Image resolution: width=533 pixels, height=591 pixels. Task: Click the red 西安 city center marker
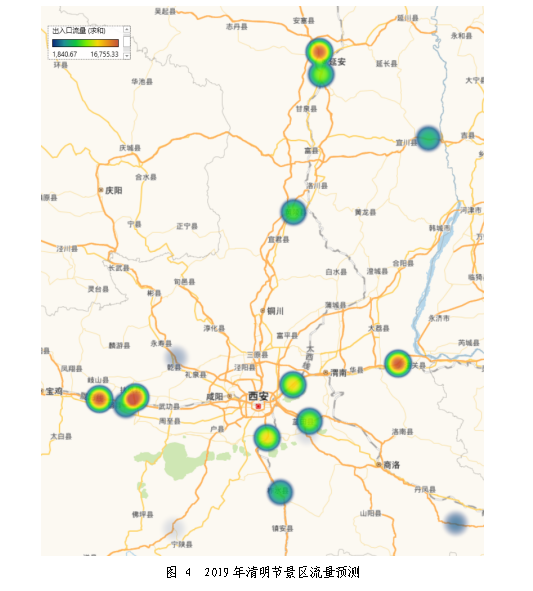[x=258, y=406]
